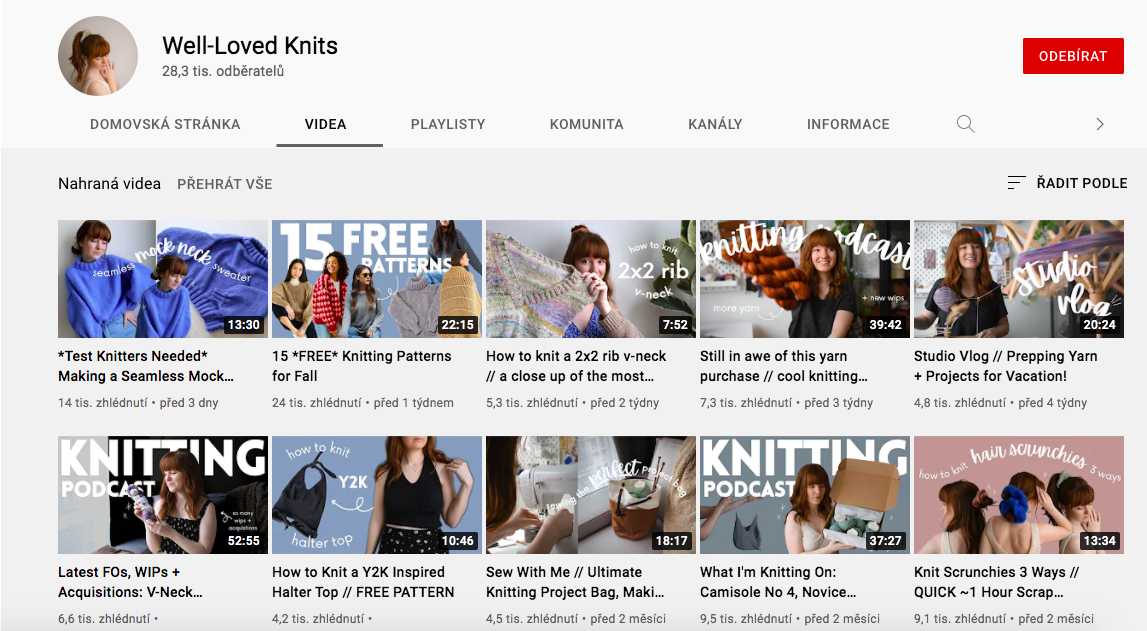Open 'Latest FOs, WIPs + Acquisitions' title
The height and width of the screenshot is (631, 1147).
click(x=130, y=583)
